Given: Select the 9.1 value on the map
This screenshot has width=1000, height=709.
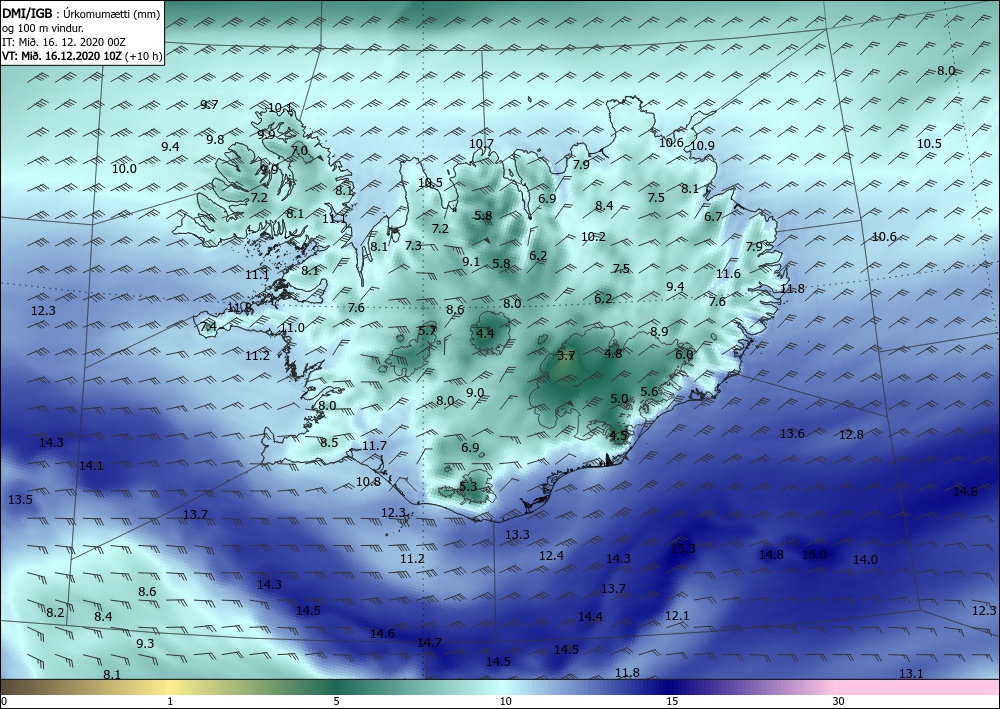Looking at the screenshot, I should [x=471, y=261].
